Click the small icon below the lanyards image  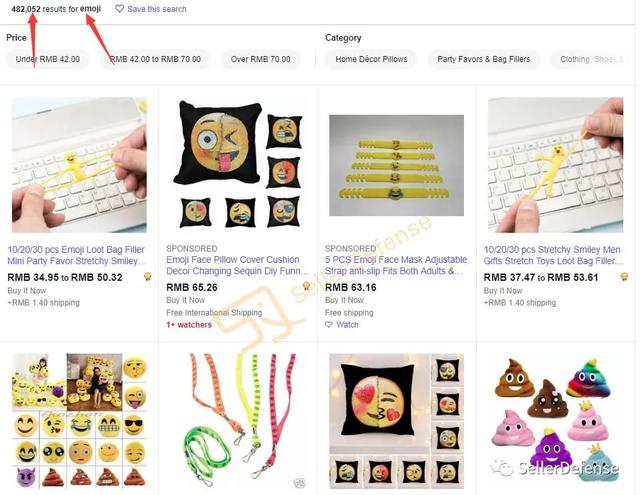[x=299, y=483]
